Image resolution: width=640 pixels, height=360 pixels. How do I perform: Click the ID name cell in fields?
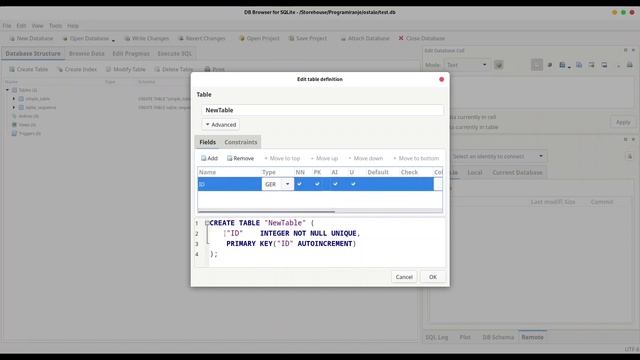pos(229,184)
